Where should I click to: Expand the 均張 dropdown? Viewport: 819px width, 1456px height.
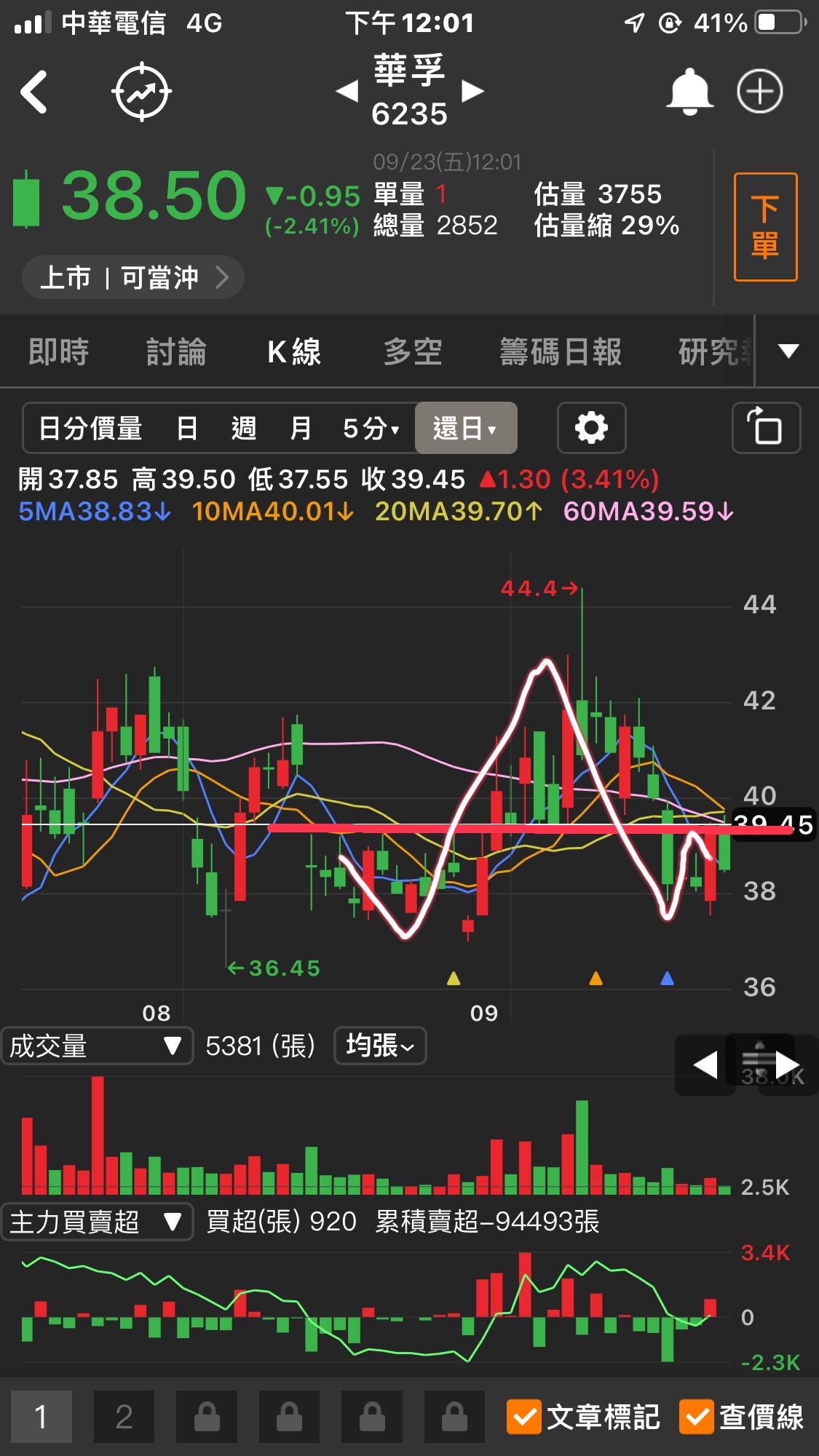click(379, 1046)
